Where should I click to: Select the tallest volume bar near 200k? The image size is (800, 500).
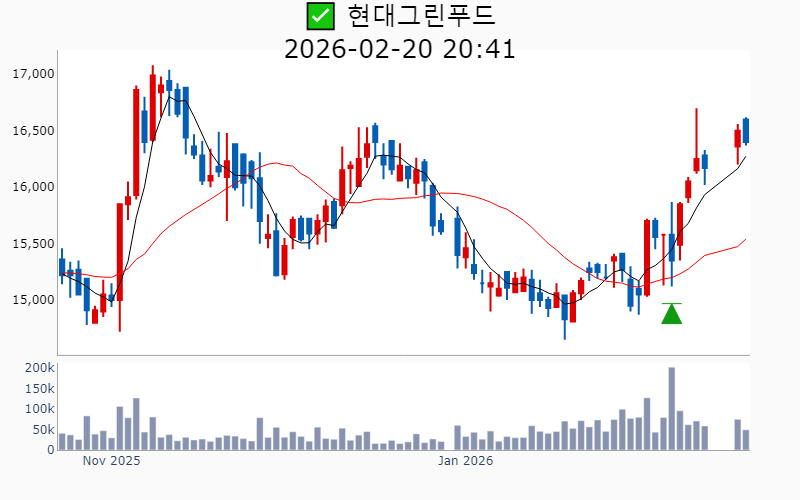coord(672,408)
